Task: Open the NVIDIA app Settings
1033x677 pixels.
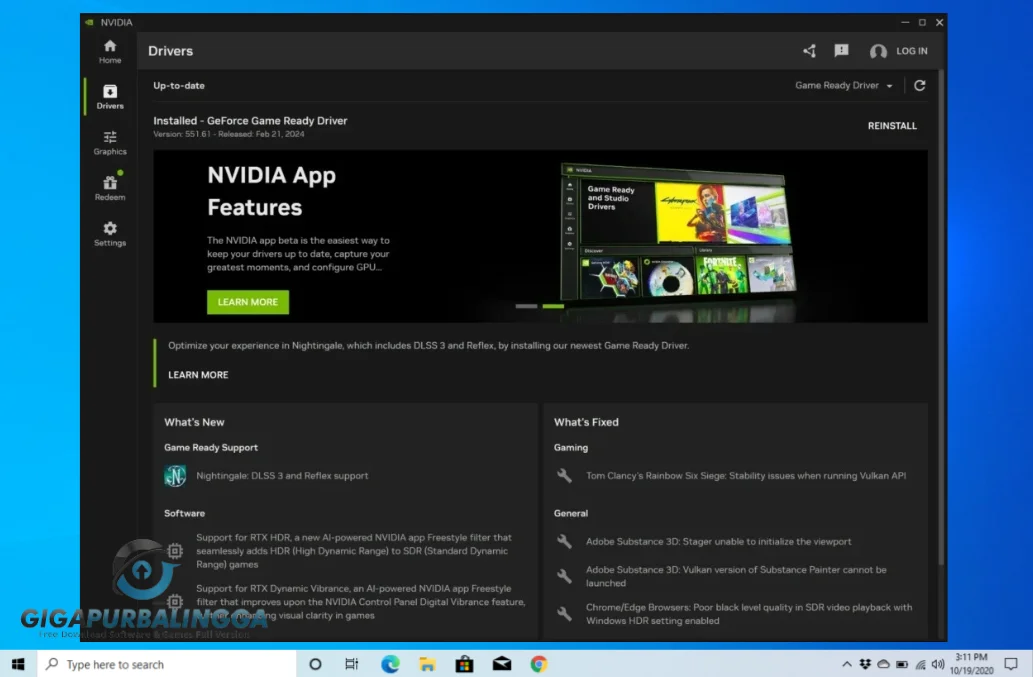Action: pos(110,234)
